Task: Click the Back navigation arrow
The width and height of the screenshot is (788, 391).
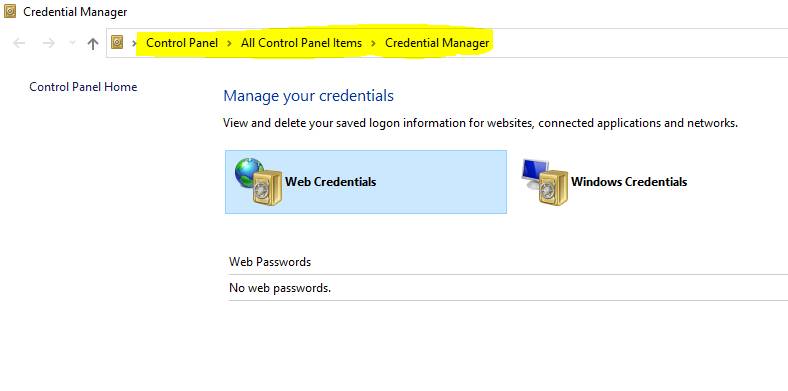Action: pos(19,43)
